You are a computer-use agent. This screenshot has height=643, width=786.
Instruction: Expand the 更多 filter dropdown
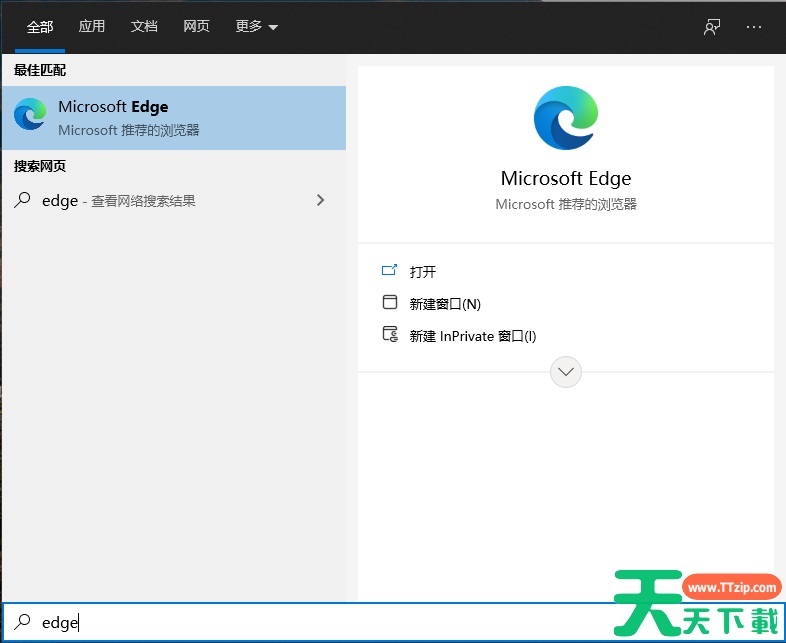[257, 27]
